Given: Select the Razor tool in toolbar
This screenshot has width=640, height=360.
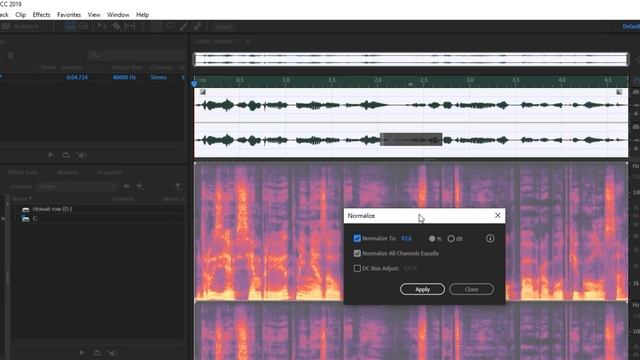Looking at the screenshot, I should click(x=116, y=27).
